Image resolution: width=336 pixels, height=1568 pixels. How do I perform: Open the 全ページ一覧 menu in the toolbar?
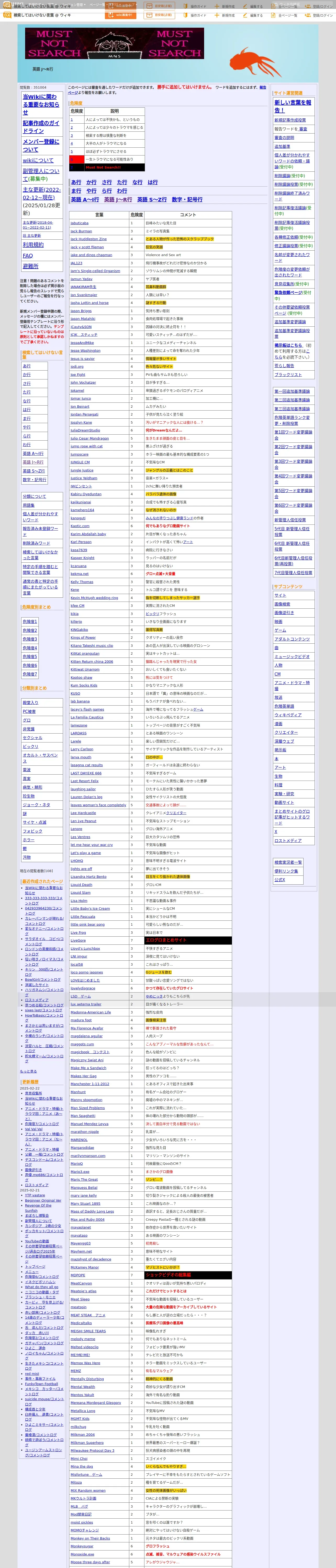click(285, 15)
